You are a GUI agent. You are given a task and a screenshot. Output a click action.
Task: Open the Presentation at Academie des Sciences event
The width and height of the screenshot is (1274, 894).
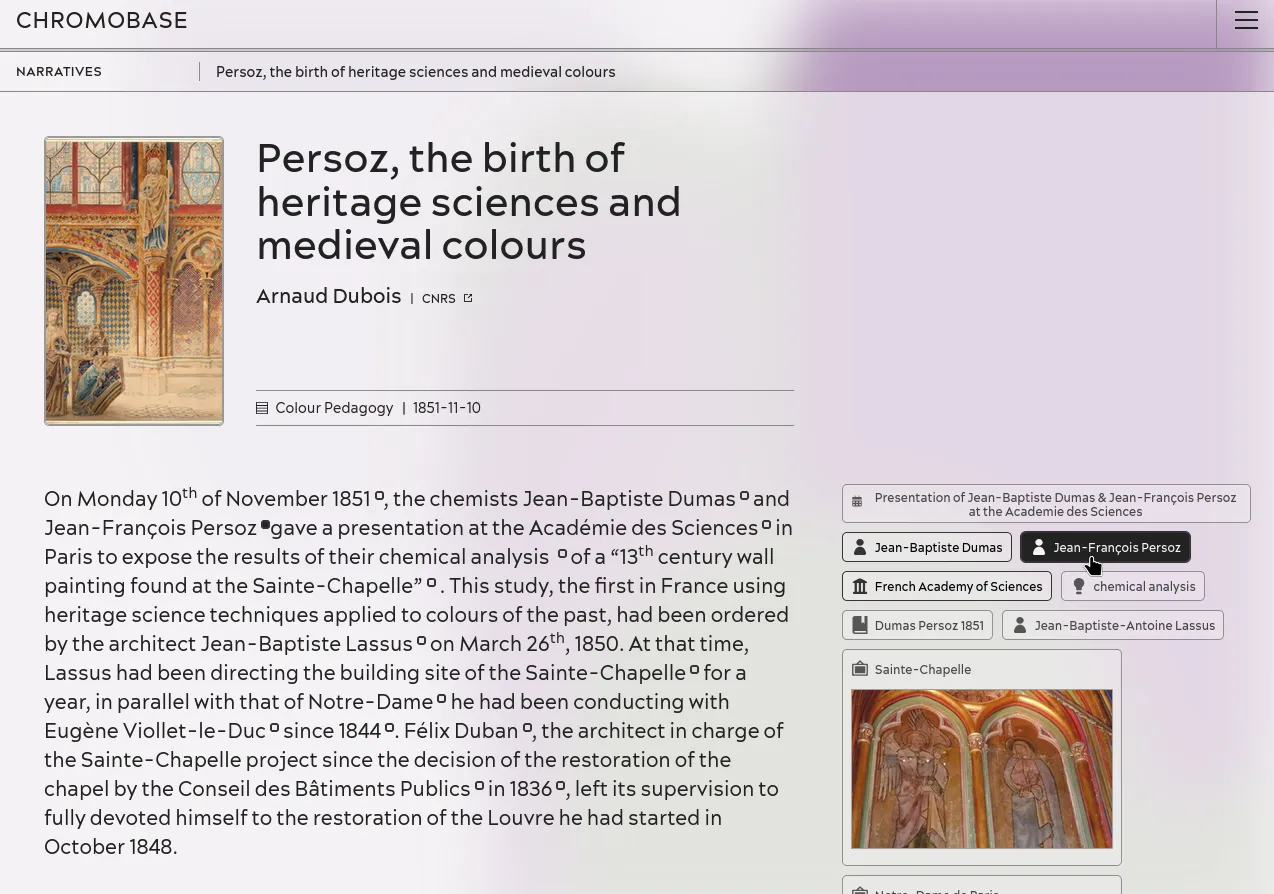[1046, 505]
